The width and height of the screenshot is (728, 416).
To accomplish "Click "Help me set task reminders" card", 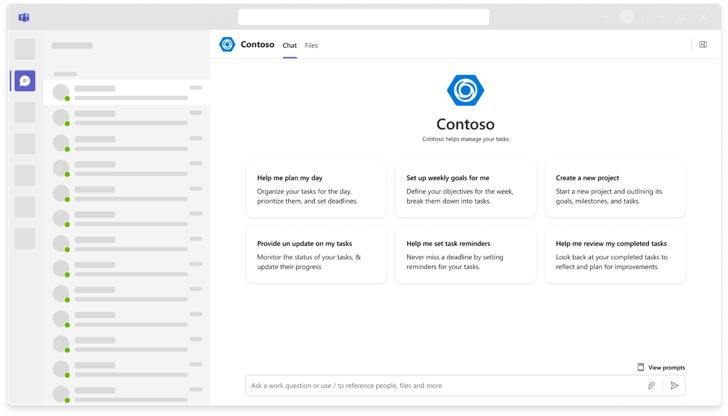I will 465,254.
